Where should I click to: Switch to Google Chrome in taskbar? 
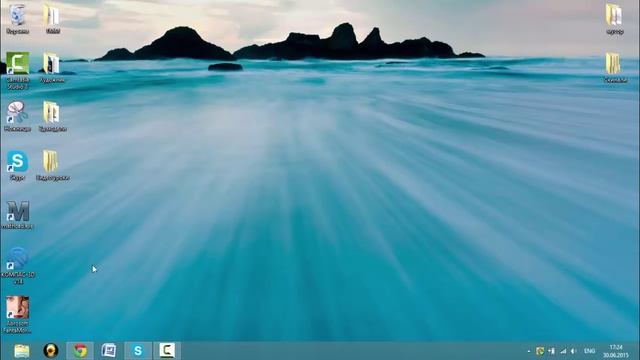pos(80,351)
